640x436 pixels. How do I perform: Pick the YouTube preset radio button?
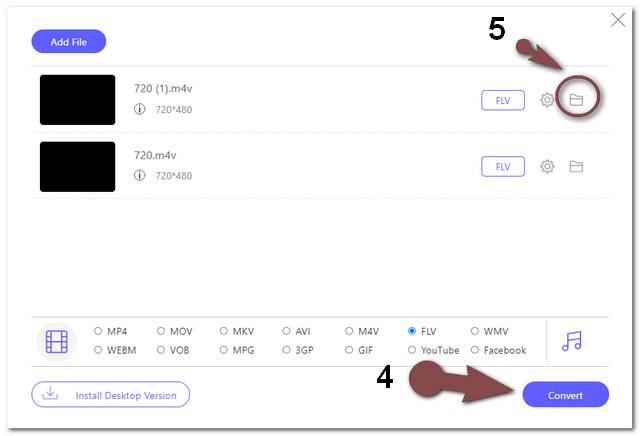(x=412, y=350)
